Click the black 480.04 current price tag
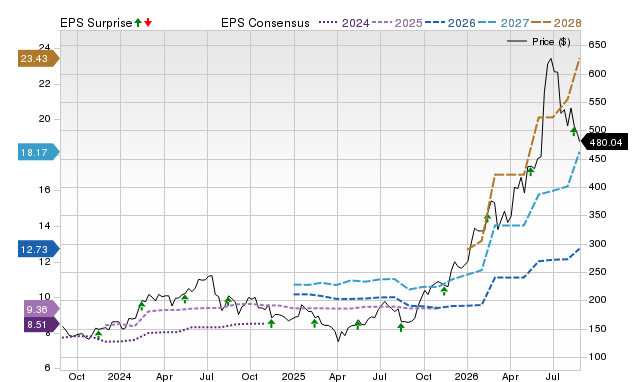 604,142
